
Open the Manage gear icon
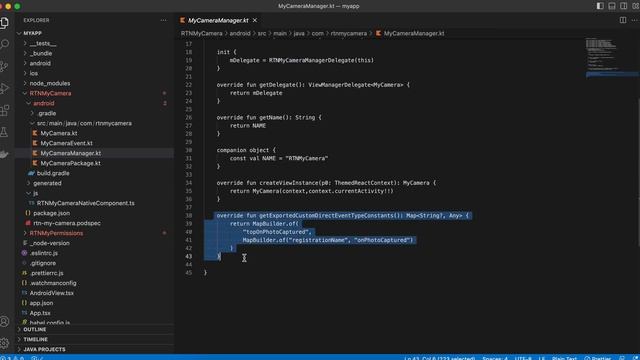[4, 343]
